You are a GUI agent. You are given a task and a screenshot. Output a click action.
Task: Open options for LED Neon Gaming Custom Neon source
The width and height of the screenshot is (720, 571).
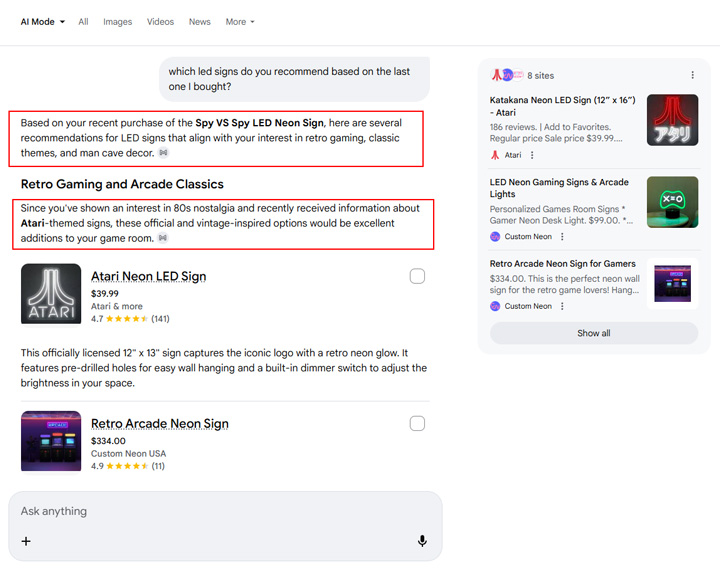(563, 237)
